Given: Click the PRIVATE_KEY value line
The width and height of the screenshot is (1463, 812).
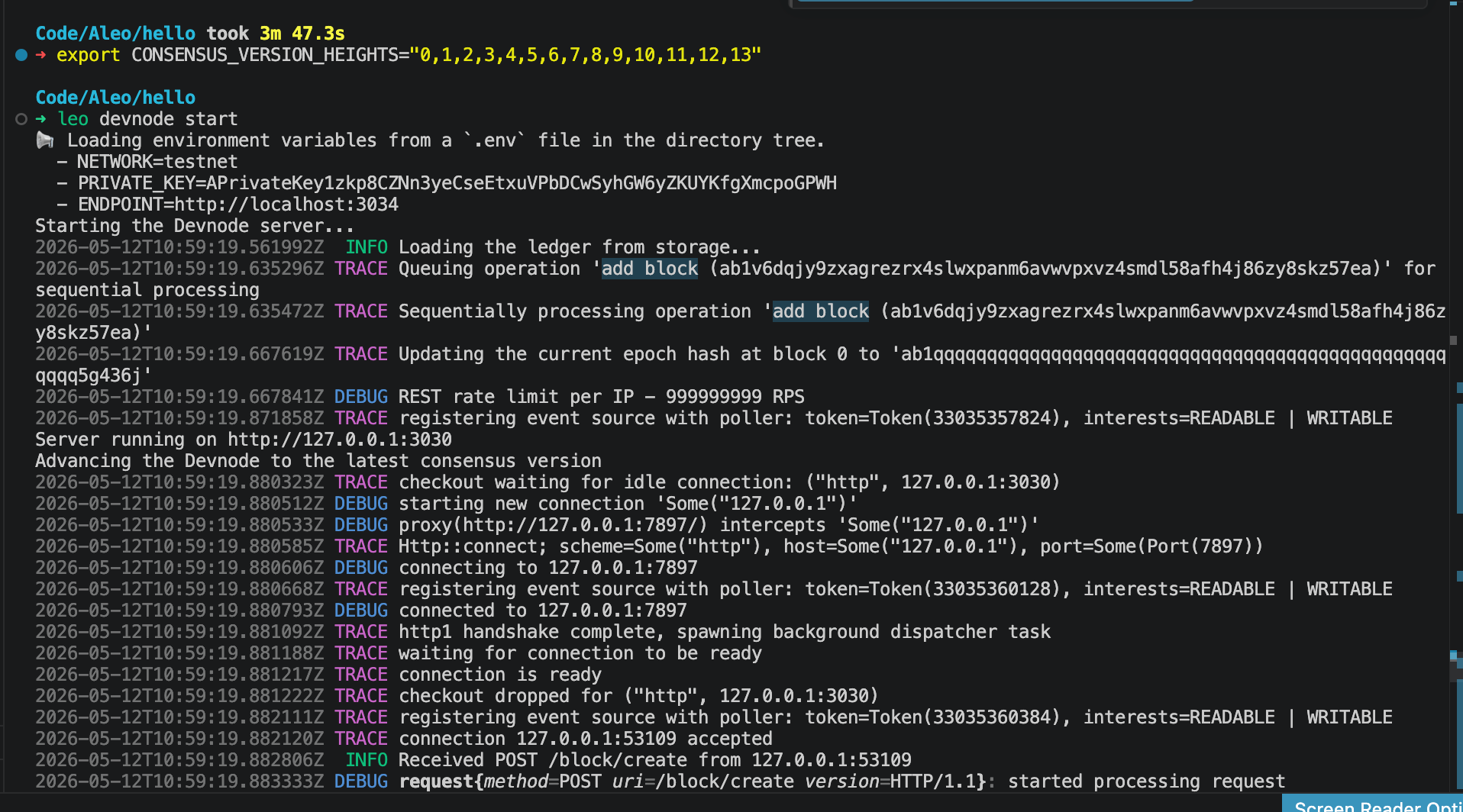Looking at the screenshot, I should (447, 183).
